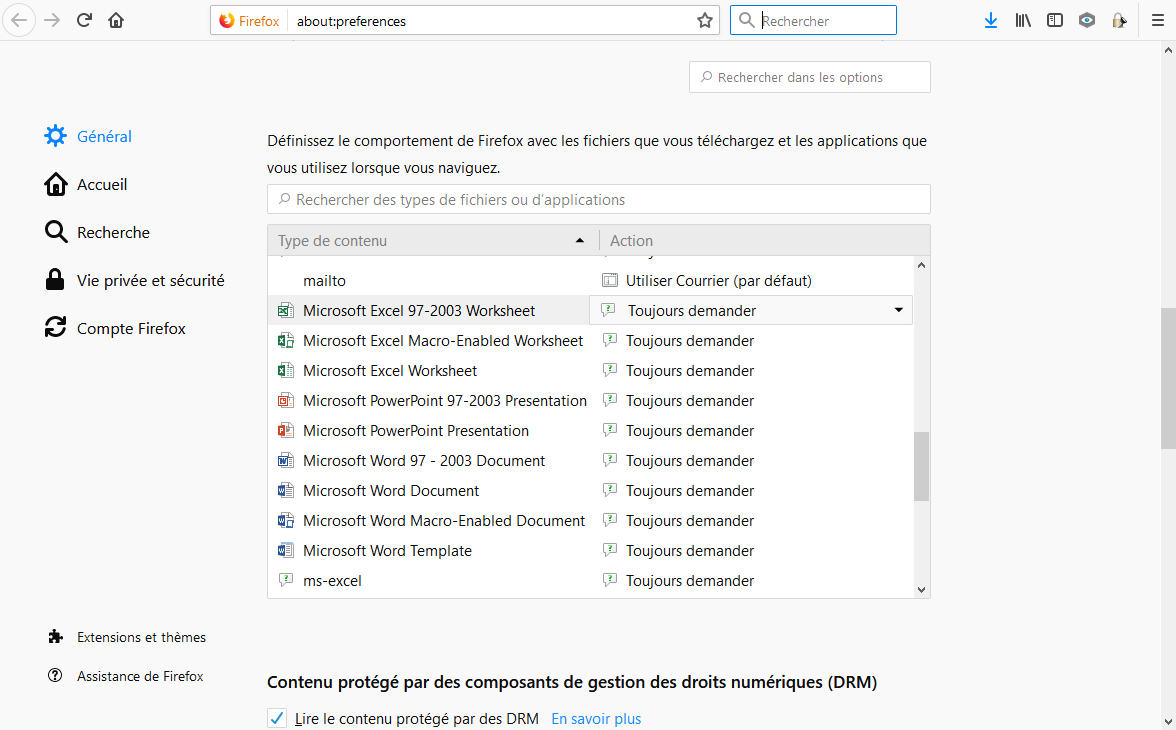
Task: Toggle the sidebar view icon
Action: pos(1055,20)
